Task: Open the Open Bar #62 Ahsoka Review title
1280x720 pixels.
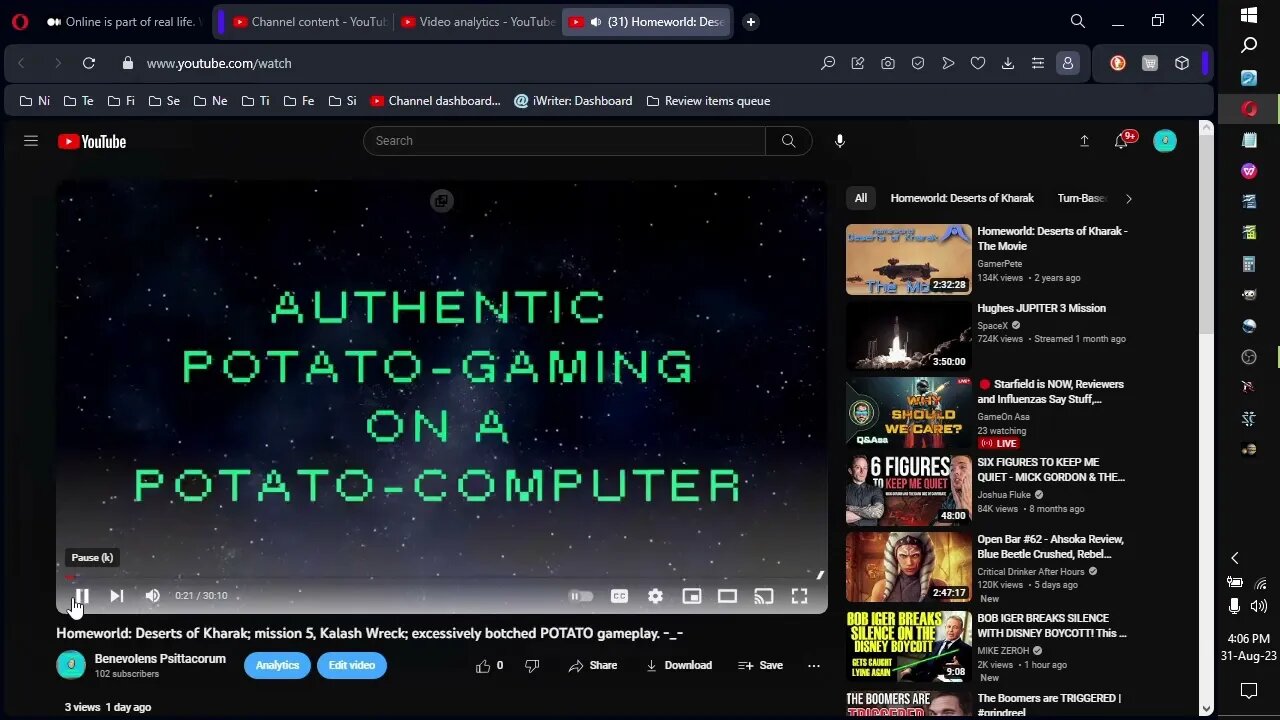Action: (1051, 547)
